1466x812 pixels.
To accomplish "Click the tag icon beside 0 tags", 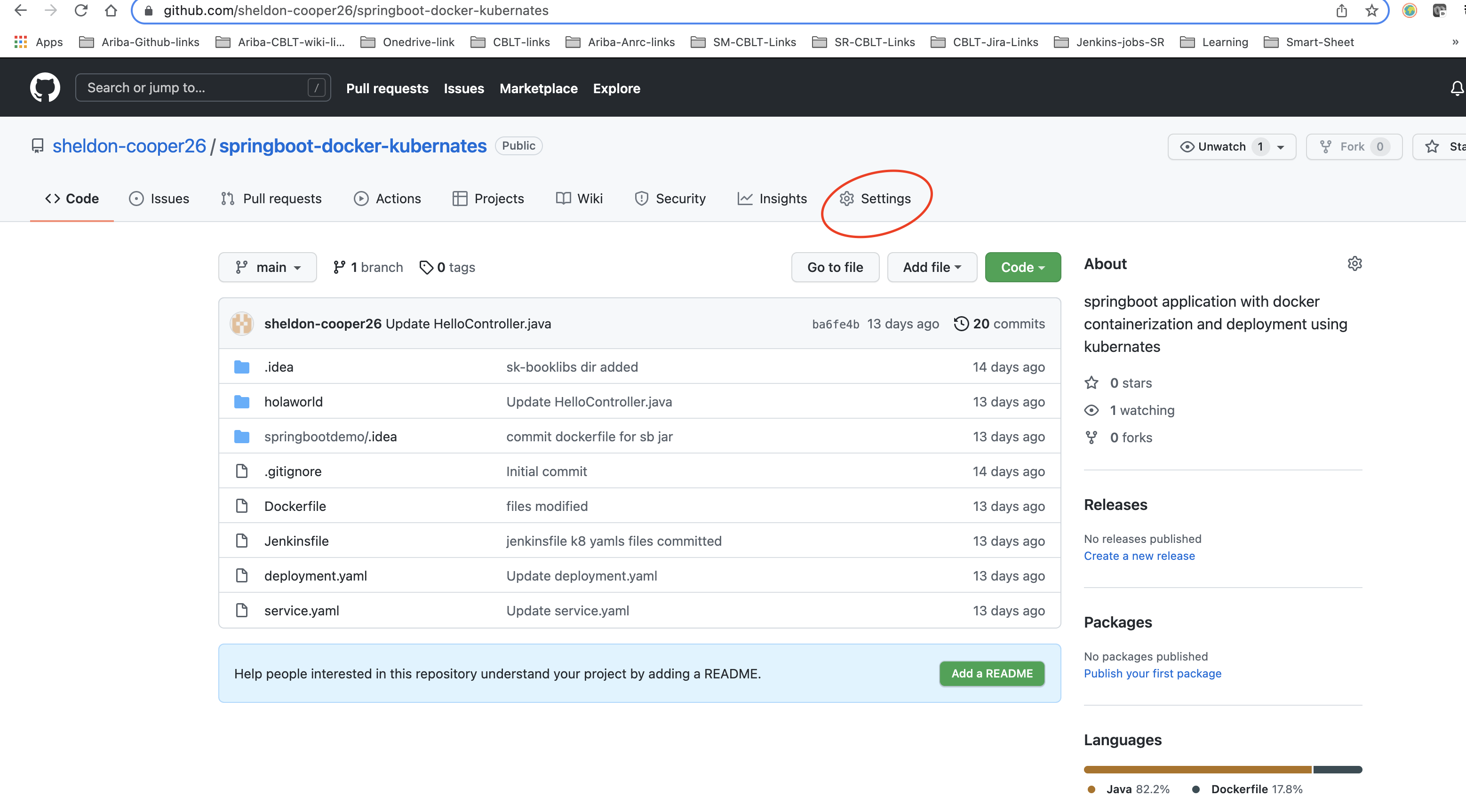I will 426,267.
